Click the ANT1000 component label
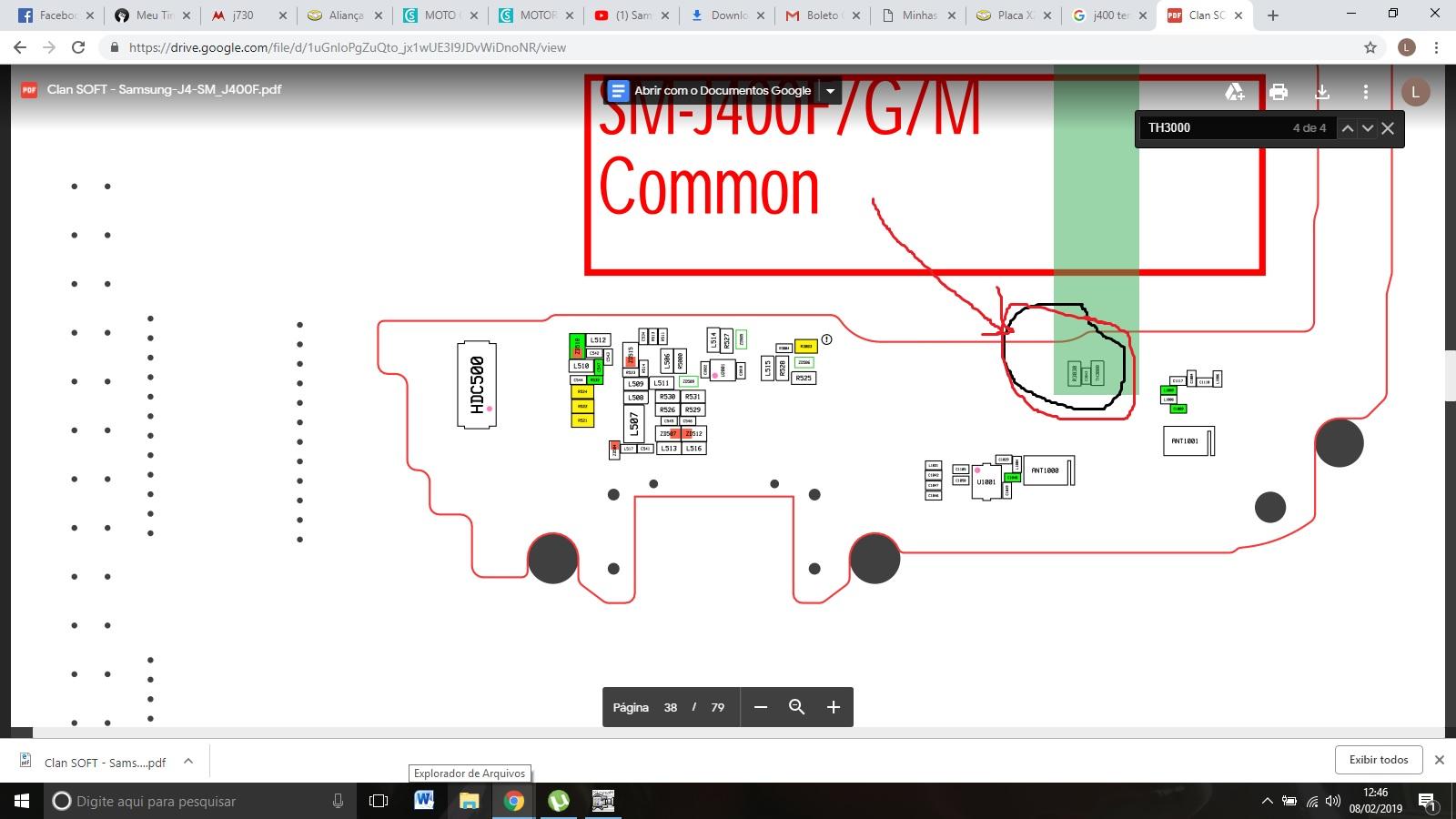This screenshot has width=1456, height=819. pyautogui.click(x=1045, y=470)
